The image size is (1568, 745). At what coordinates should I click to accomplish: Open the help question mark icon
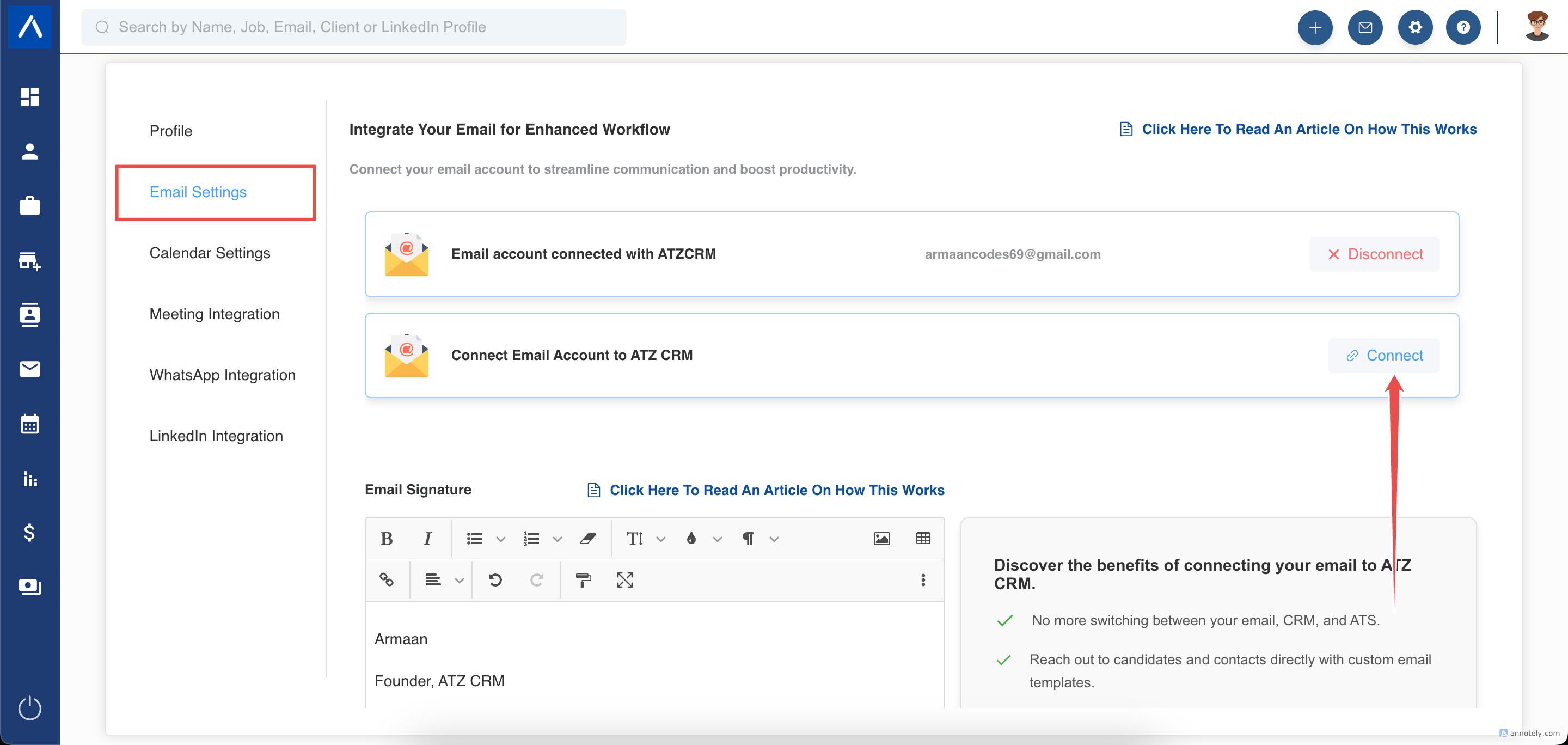(x=1463, y=27)
